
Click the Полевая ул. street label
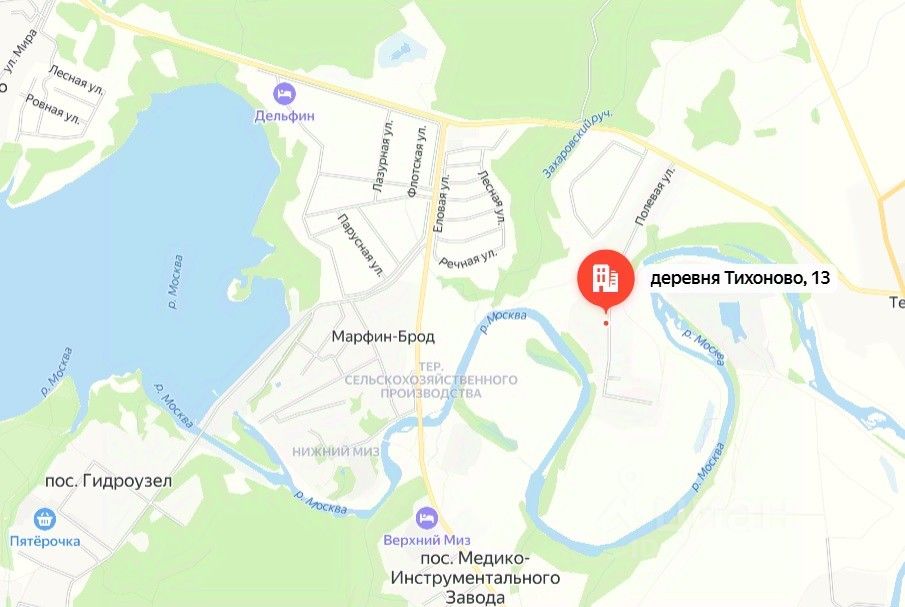tap(655, 196)
